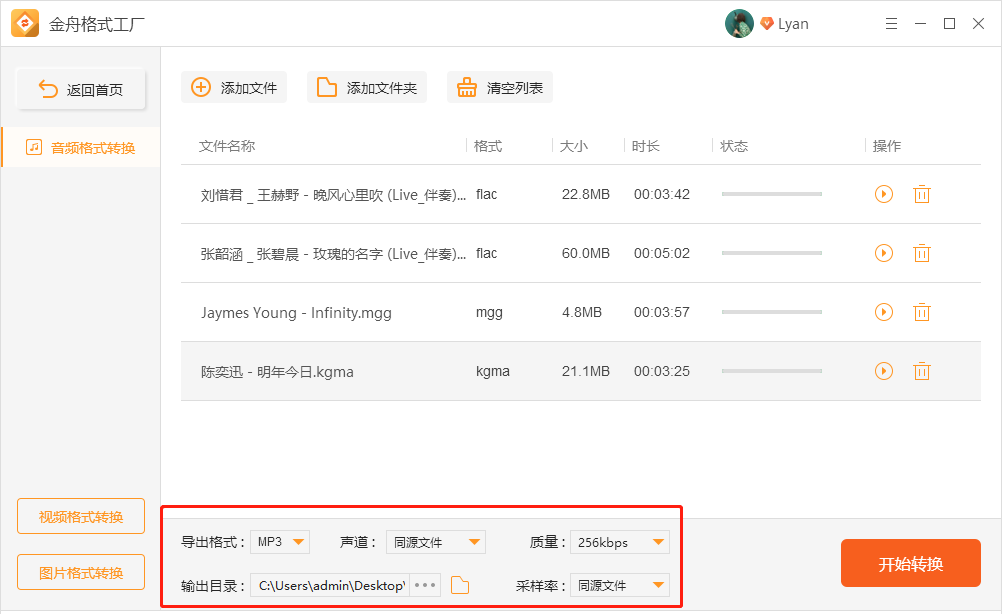Play the 晚风心里吹 track preview

coord(883,194)
